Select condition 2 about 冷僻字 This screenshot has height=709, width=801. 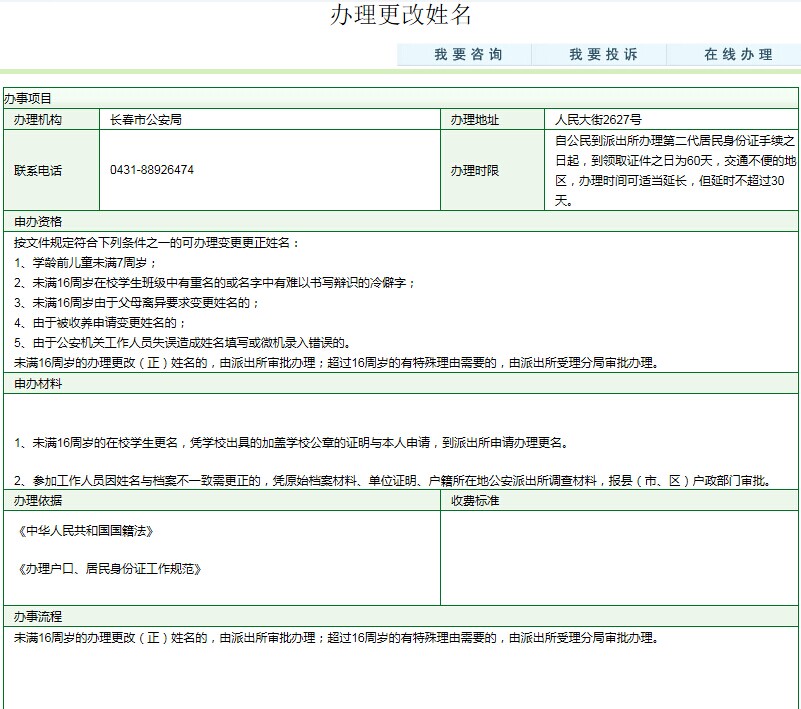pyautogui.click(x=215, y=282)
